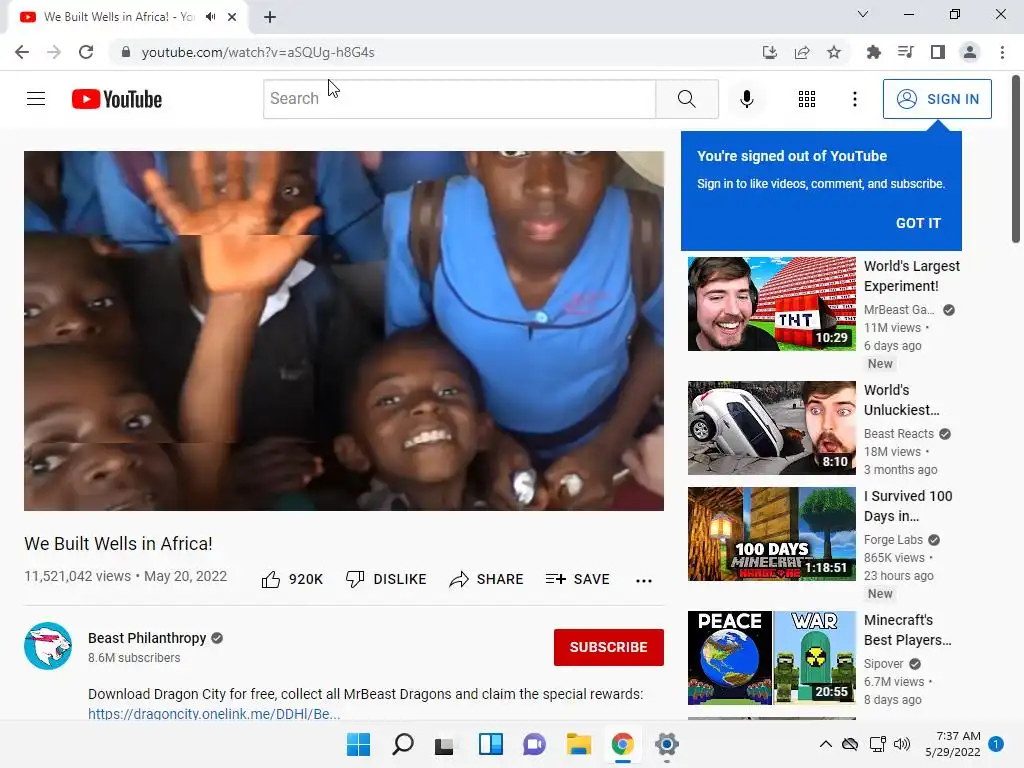The image size is (1024, 768).
Task: Open notification badge beside the clock
Action: pyautogui.click(x=996, y=744)
